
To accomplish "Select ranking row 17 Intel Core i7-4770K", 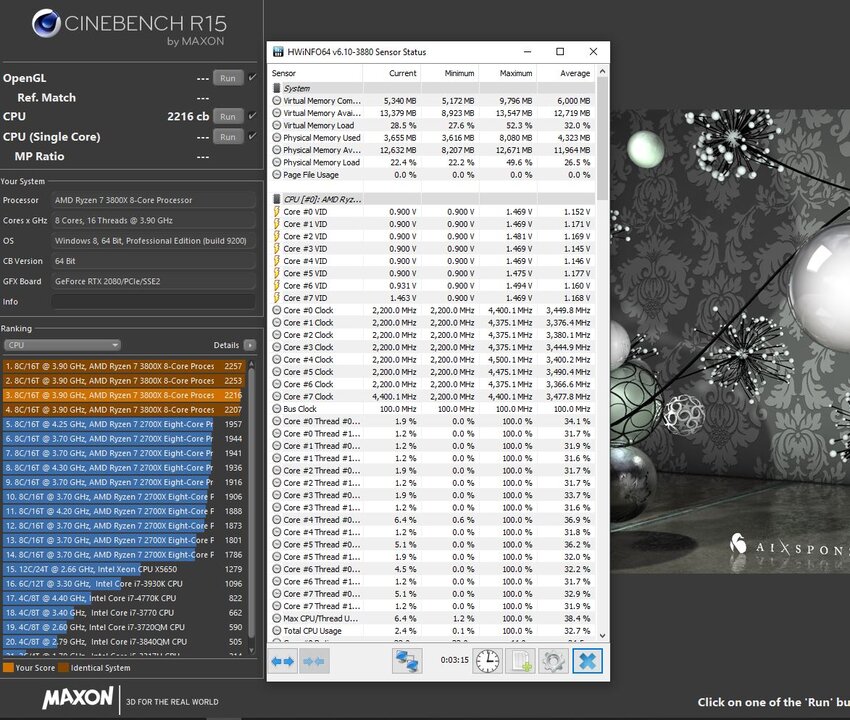I will click(124, 598).
